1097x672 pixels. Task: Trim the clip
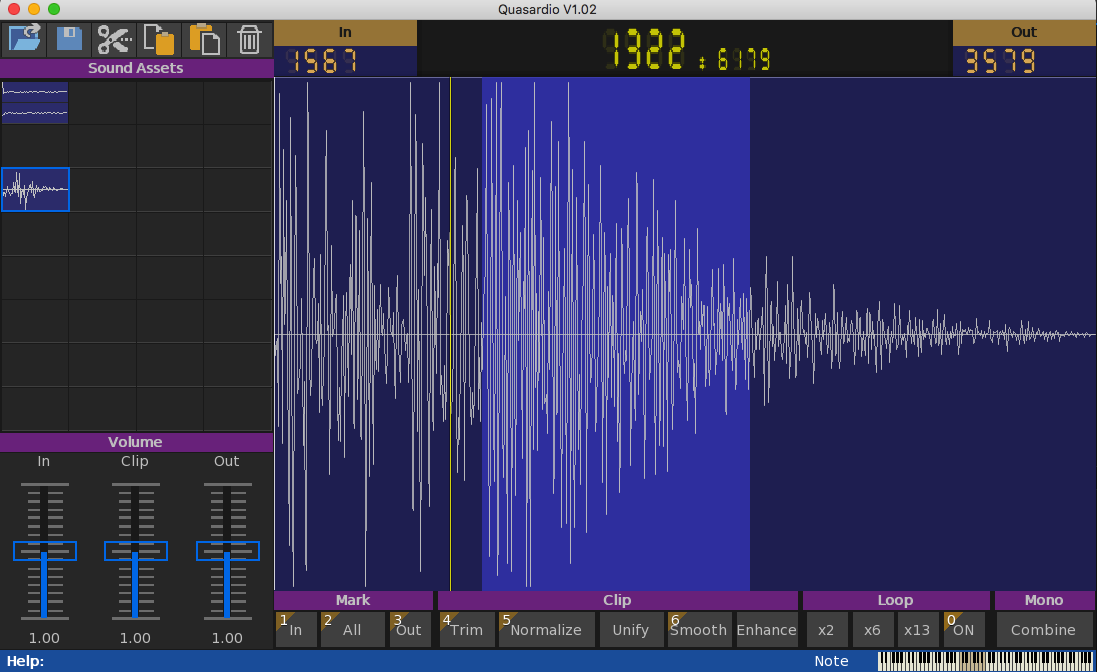[466, 630]
